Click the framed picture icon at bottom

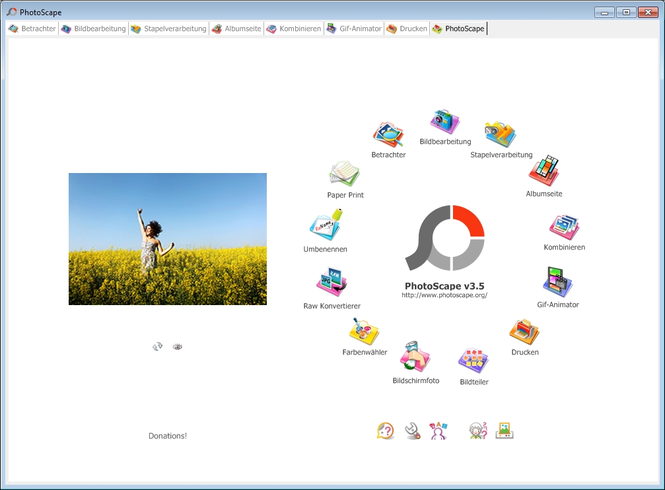tap(504, 431)
